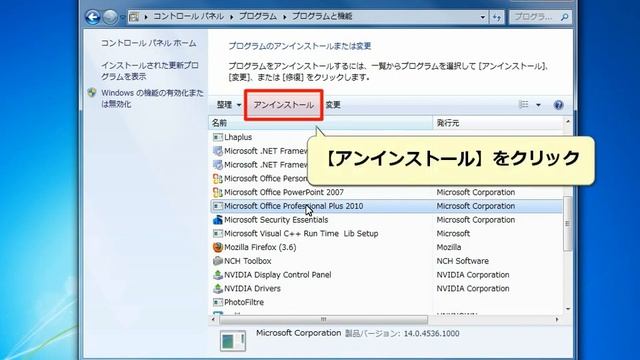
Task: Select Microsoft Office PowerPoint 2007 row
Action: click(x=386, y=192)
